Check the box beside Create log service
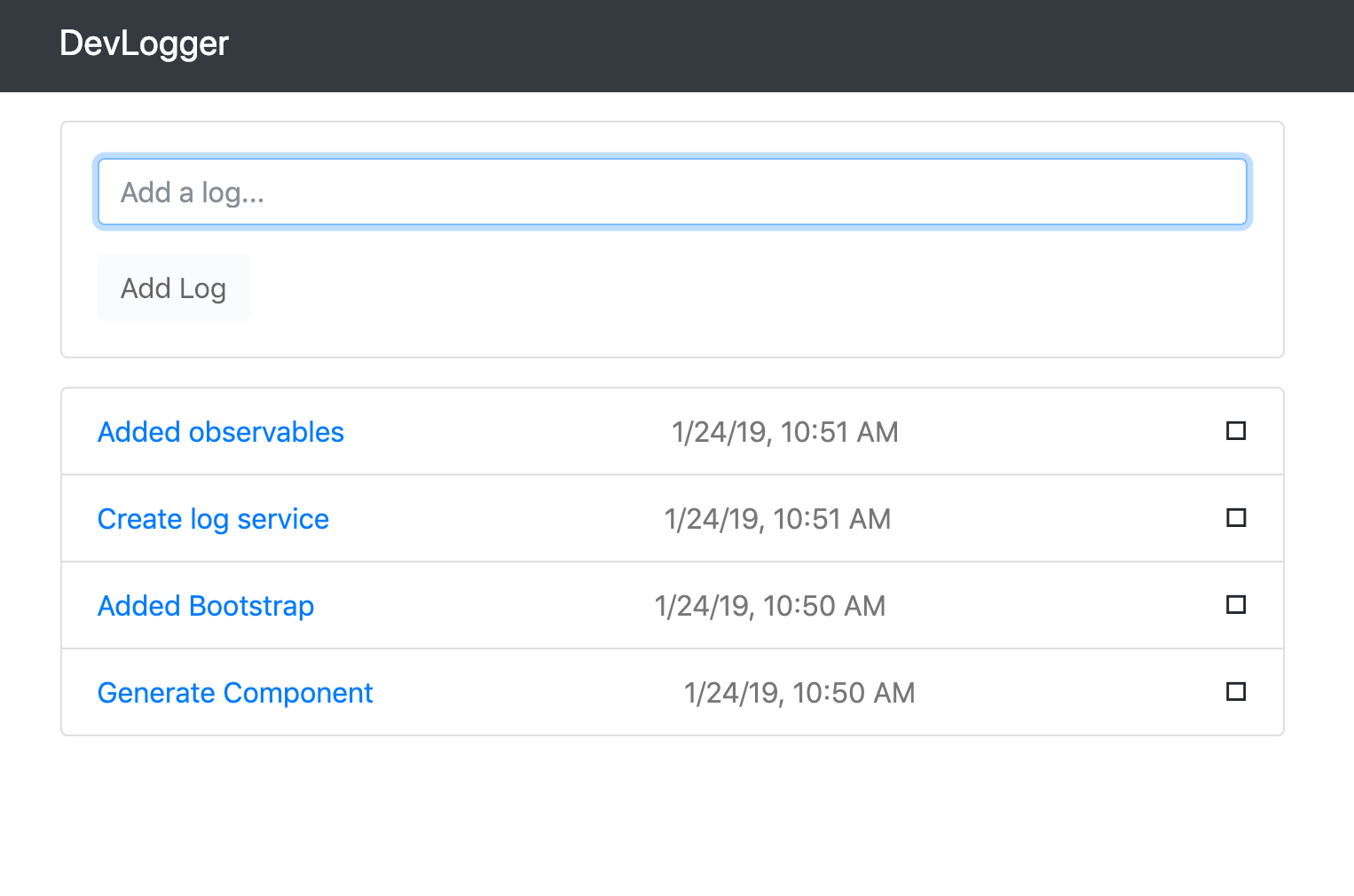The image size is (1354, 896). point(1236,518)
